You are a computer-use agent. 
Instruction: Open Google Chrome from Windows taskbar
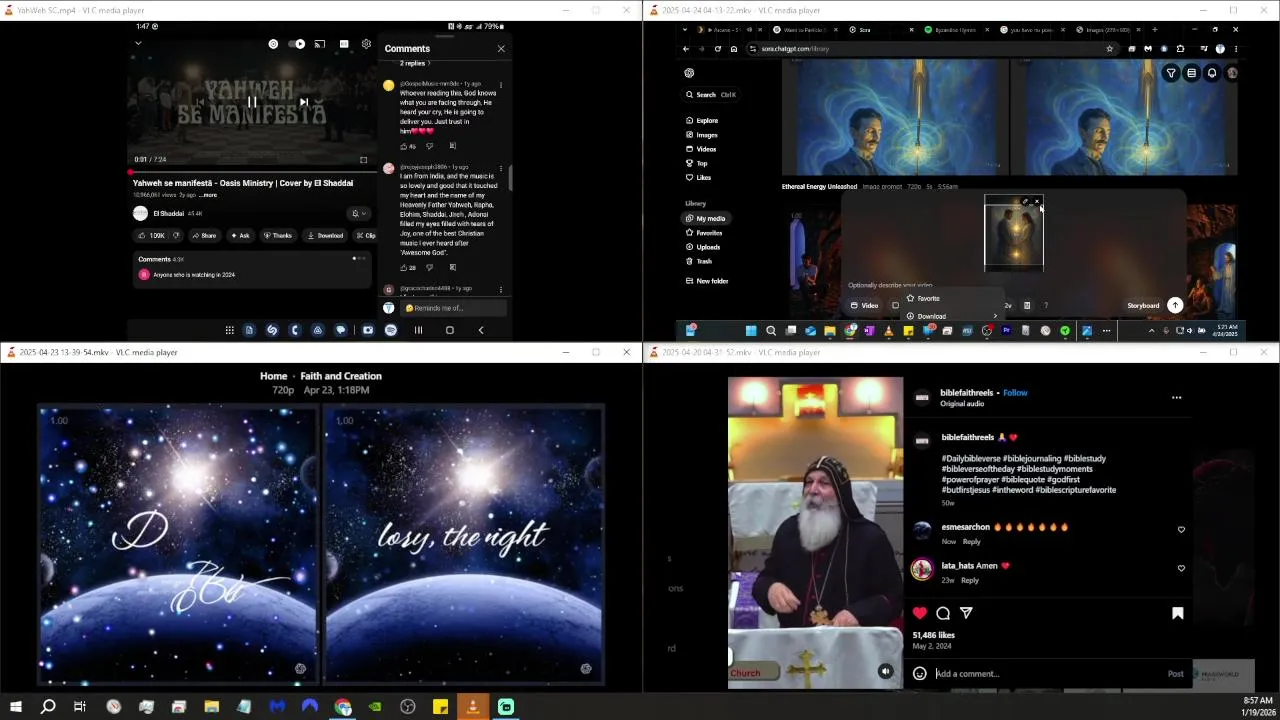point(342,707)
